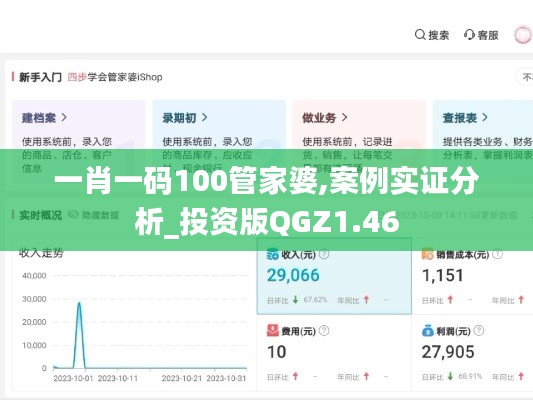Open 客服 customer service link
Image resolution: width=533 pixels, height=400 pixels.
(x=488, y=35)
